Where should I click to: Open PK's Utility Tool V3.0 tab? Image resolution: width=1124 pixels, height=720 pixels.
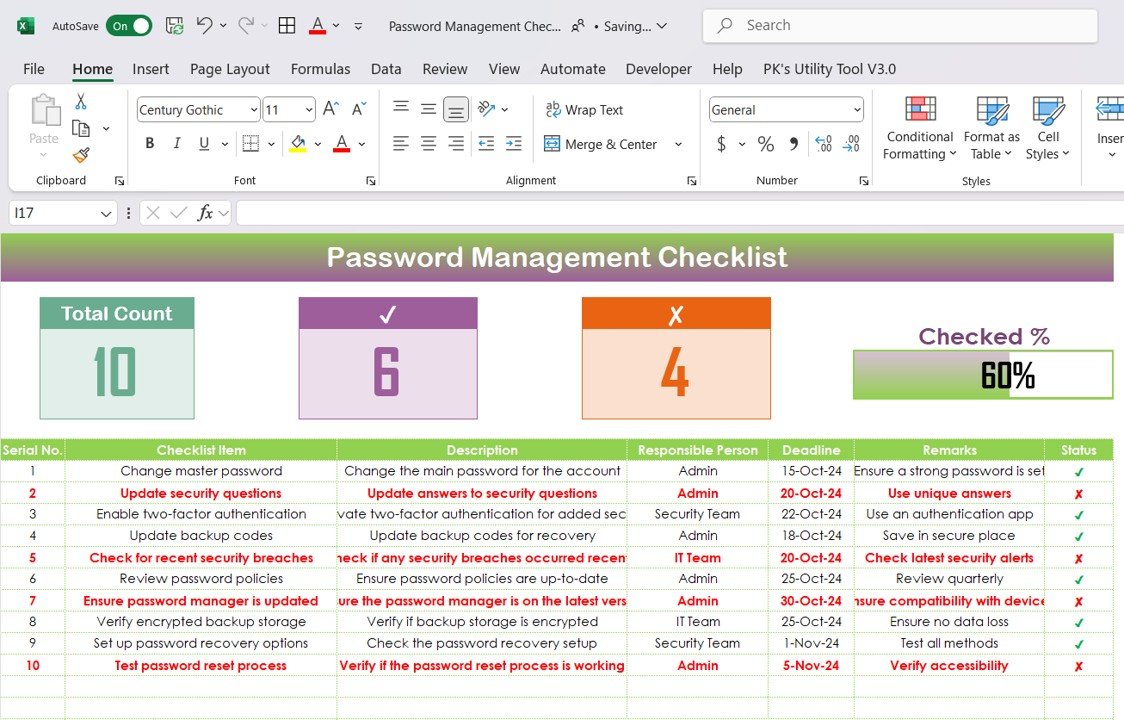[829, 69]
